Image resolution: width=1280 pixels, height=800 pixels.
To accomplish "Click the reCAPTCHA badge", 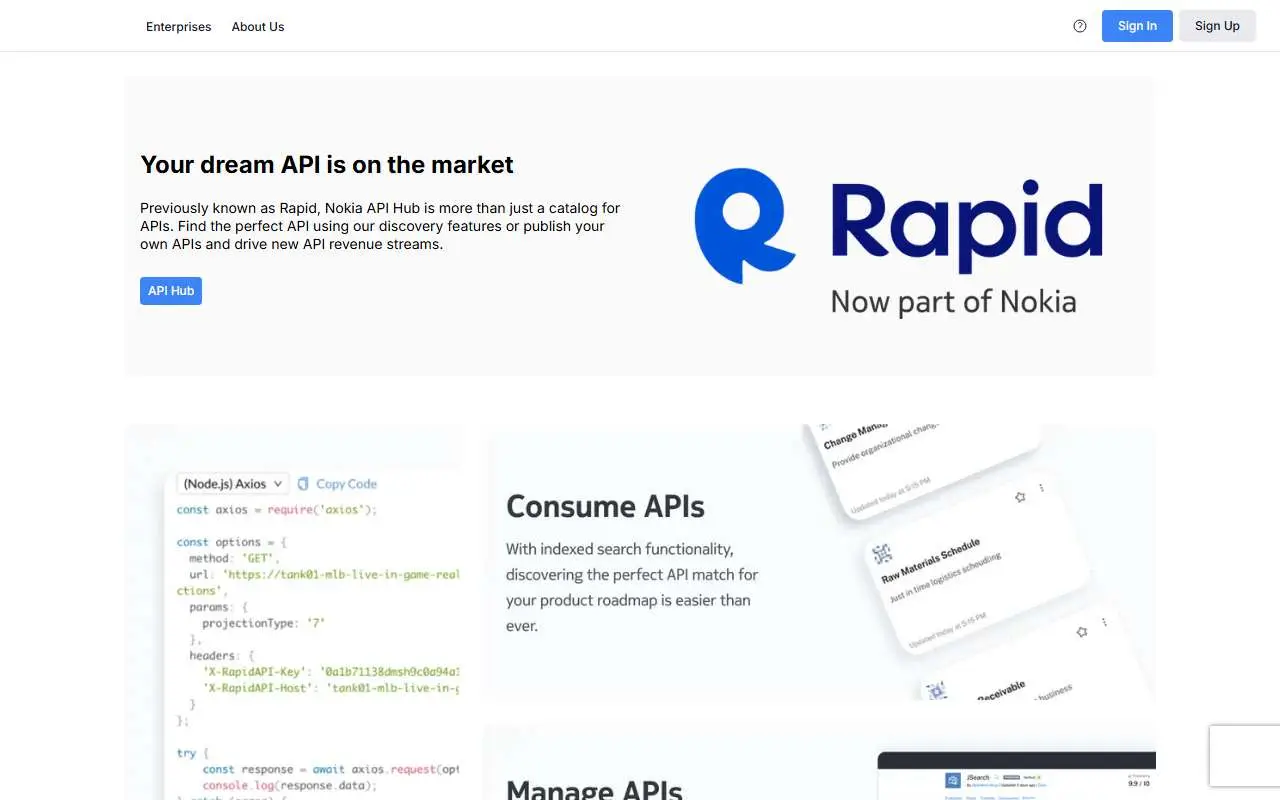I will (1244, 756).
